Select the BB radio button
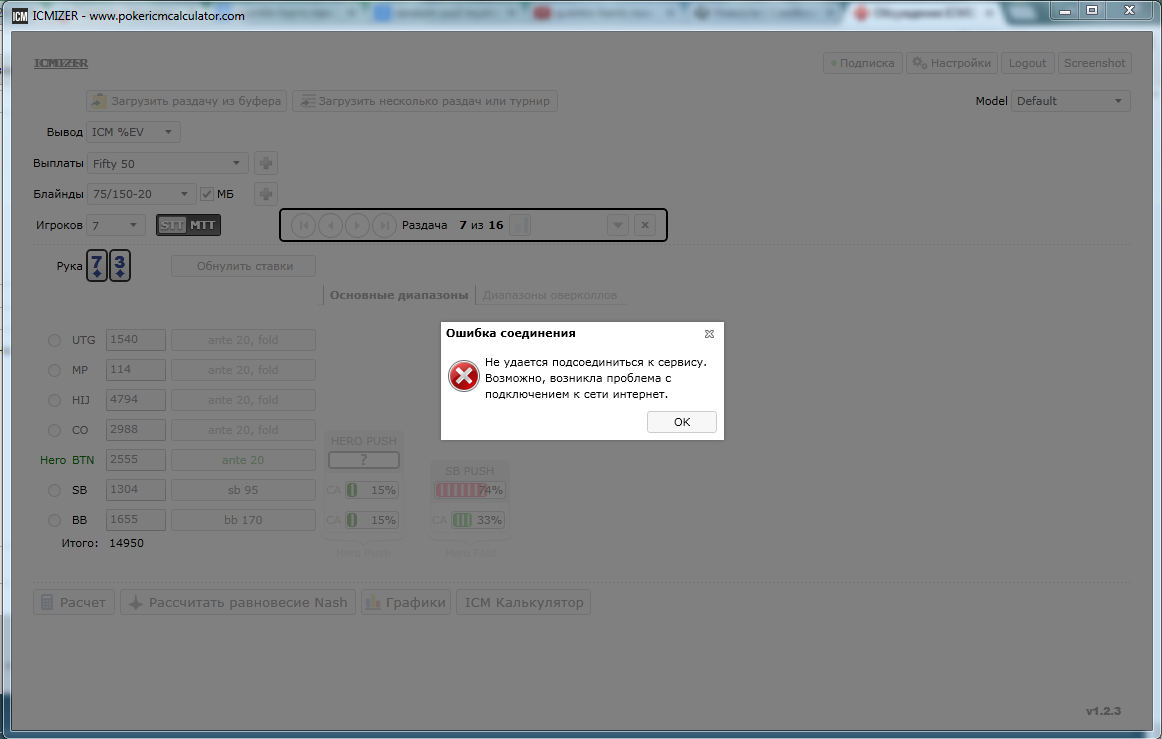 tap(54, 520)
